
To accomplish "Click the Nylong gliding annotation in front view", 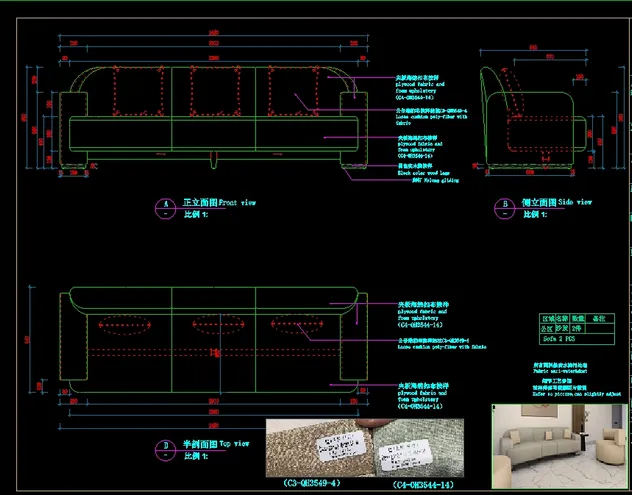I will [435, 180].
